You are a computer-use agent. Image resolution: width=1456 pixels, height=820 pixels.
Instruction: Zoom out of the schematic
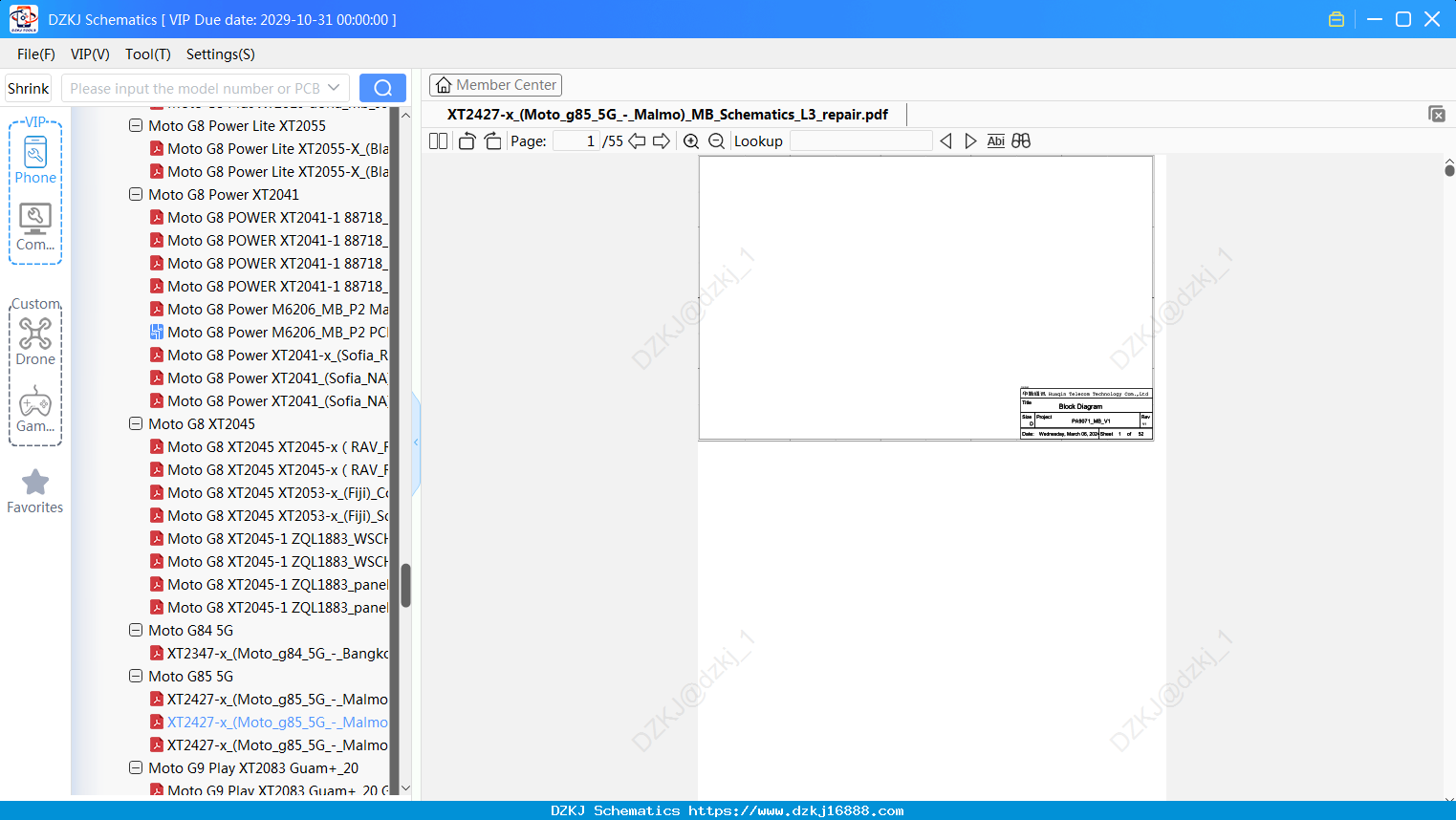coord(716,141)
